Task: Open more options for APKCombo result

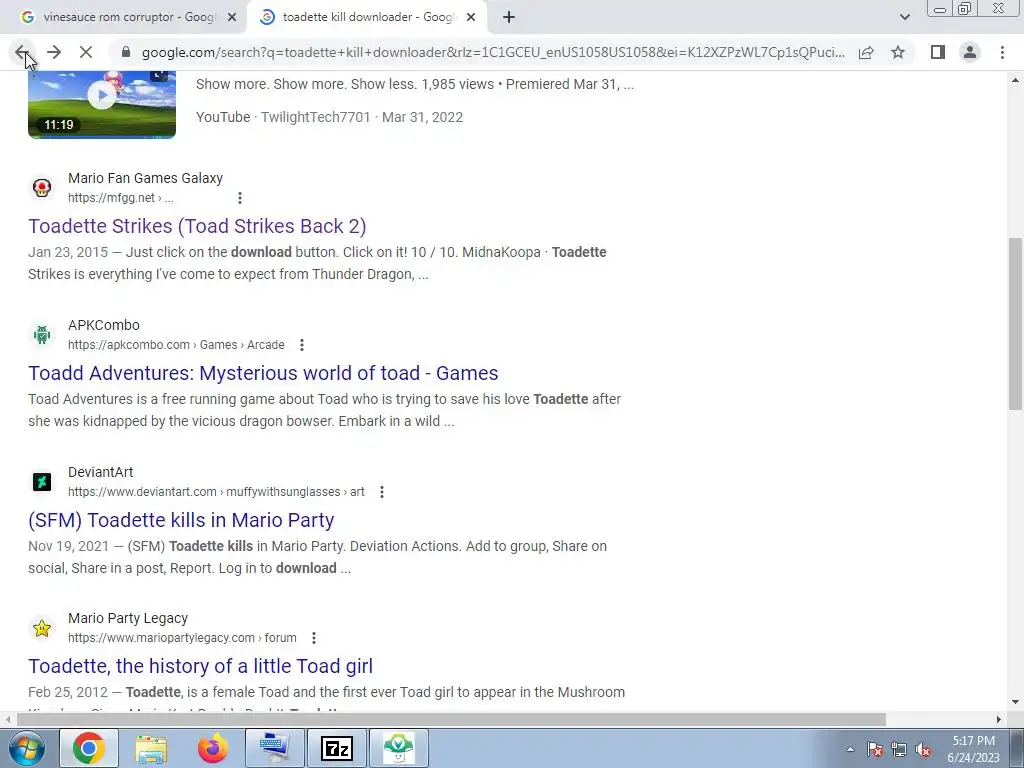Action: click(302, 345)
